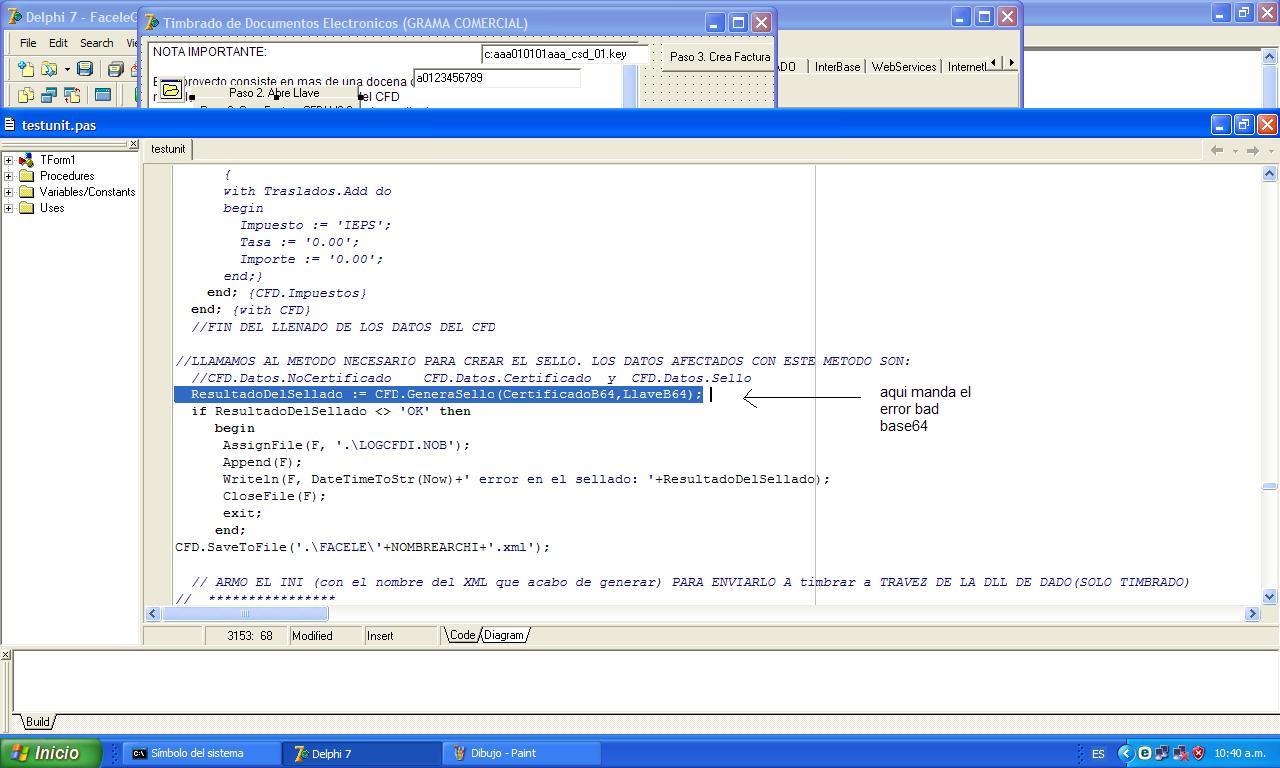
Task: Click the editor vertical scrollbar down arrow
Action: pyautogui.click(x=1269, y=597)
